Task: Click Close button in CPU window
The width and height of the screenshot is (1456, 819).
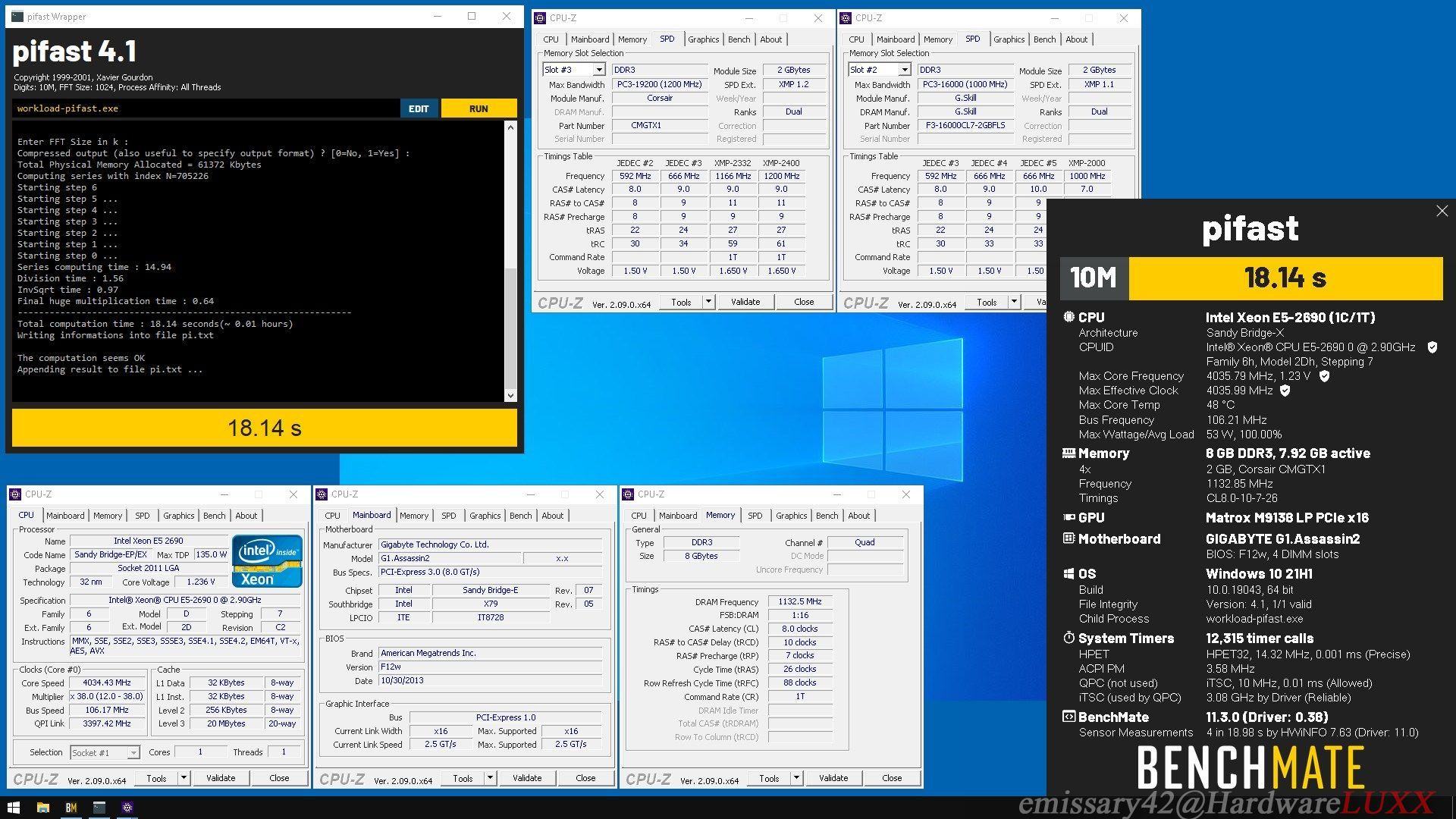Action: [x=279, y=778]
